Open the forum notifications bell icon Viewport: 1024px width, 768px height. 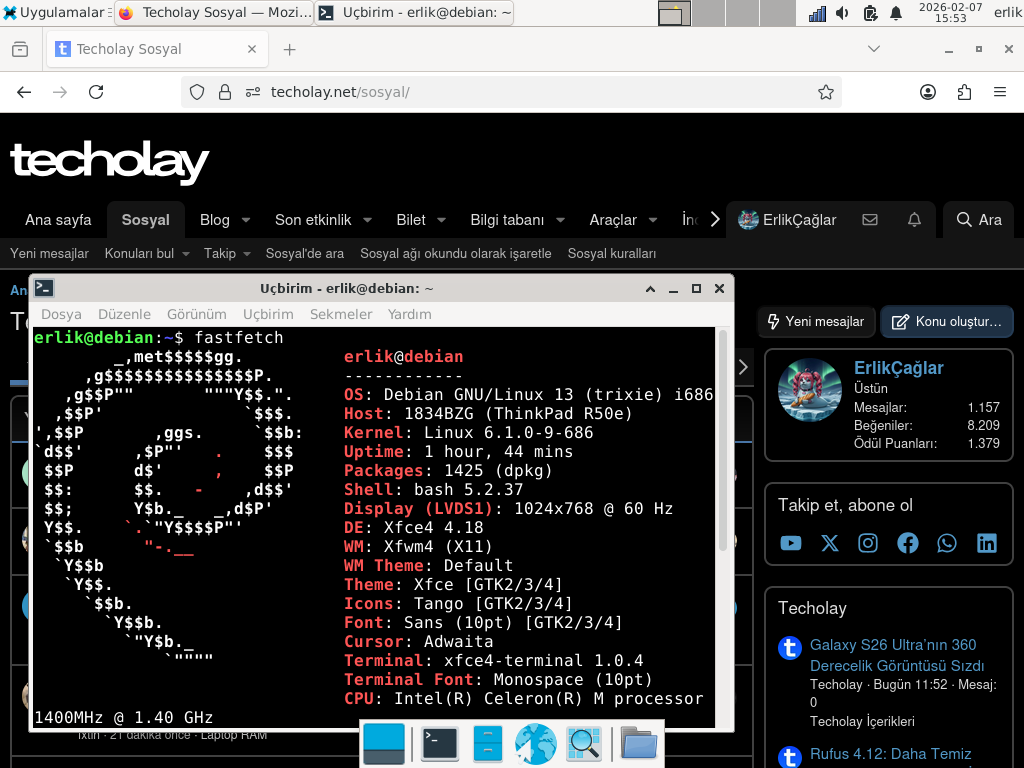tap(914, 220)
